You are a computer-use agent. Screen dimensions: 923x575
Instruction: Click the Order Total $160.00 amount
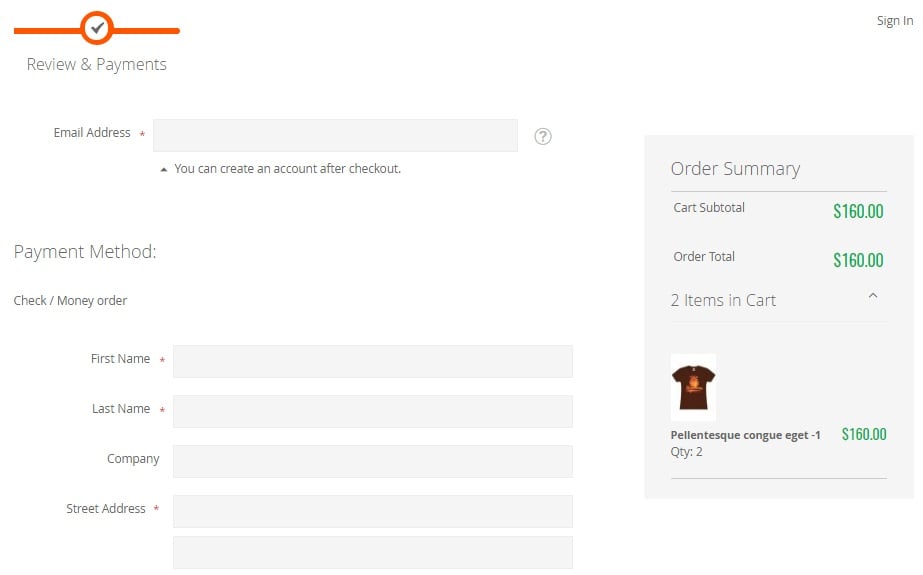coord(858,260)
